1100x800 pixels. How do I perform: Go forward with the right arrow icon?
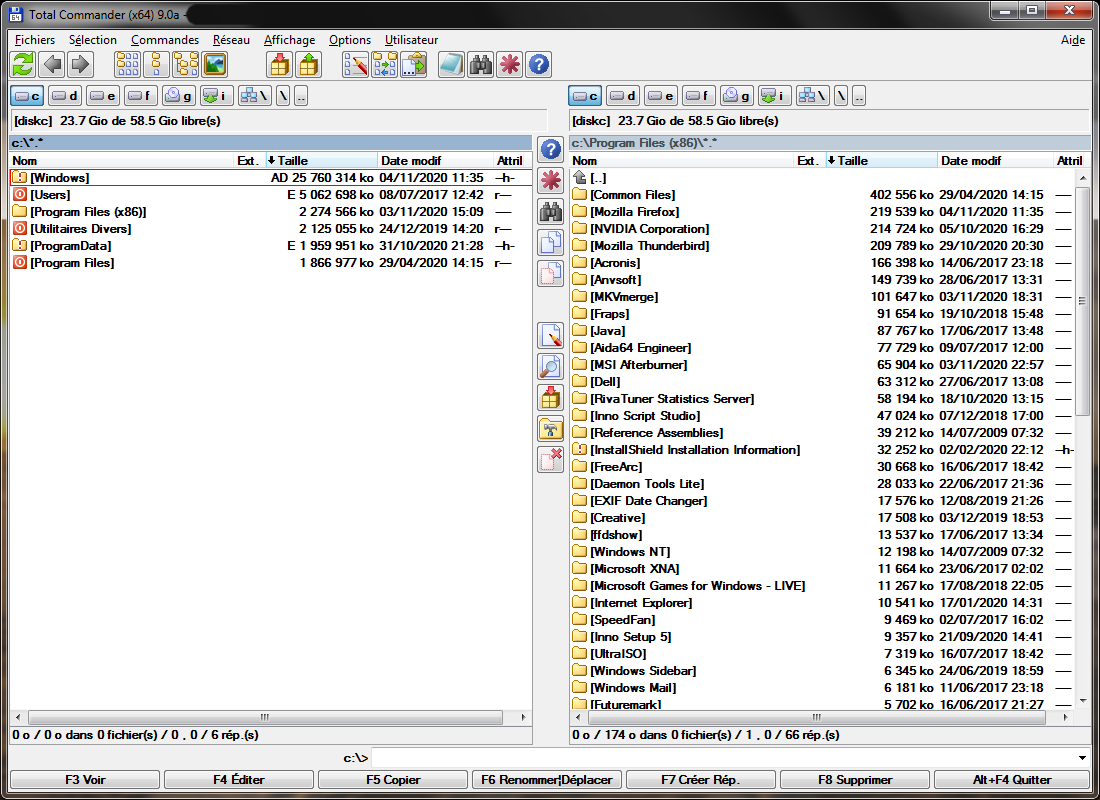coord(81,65)
